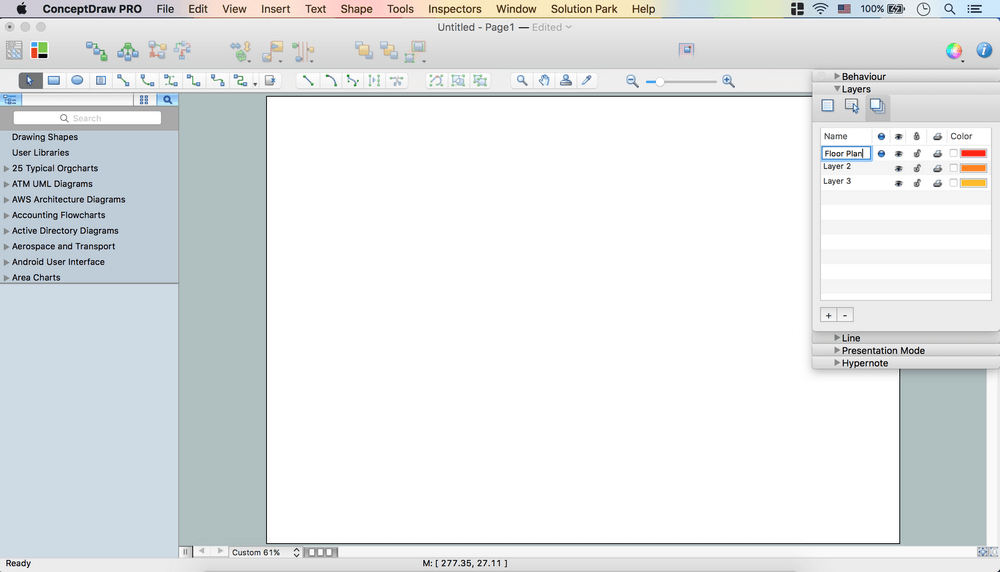Toggle visibility eye for Layer 2
Image resolution: width=1000 pixels, height=572 pixels.
click(898, 168)
